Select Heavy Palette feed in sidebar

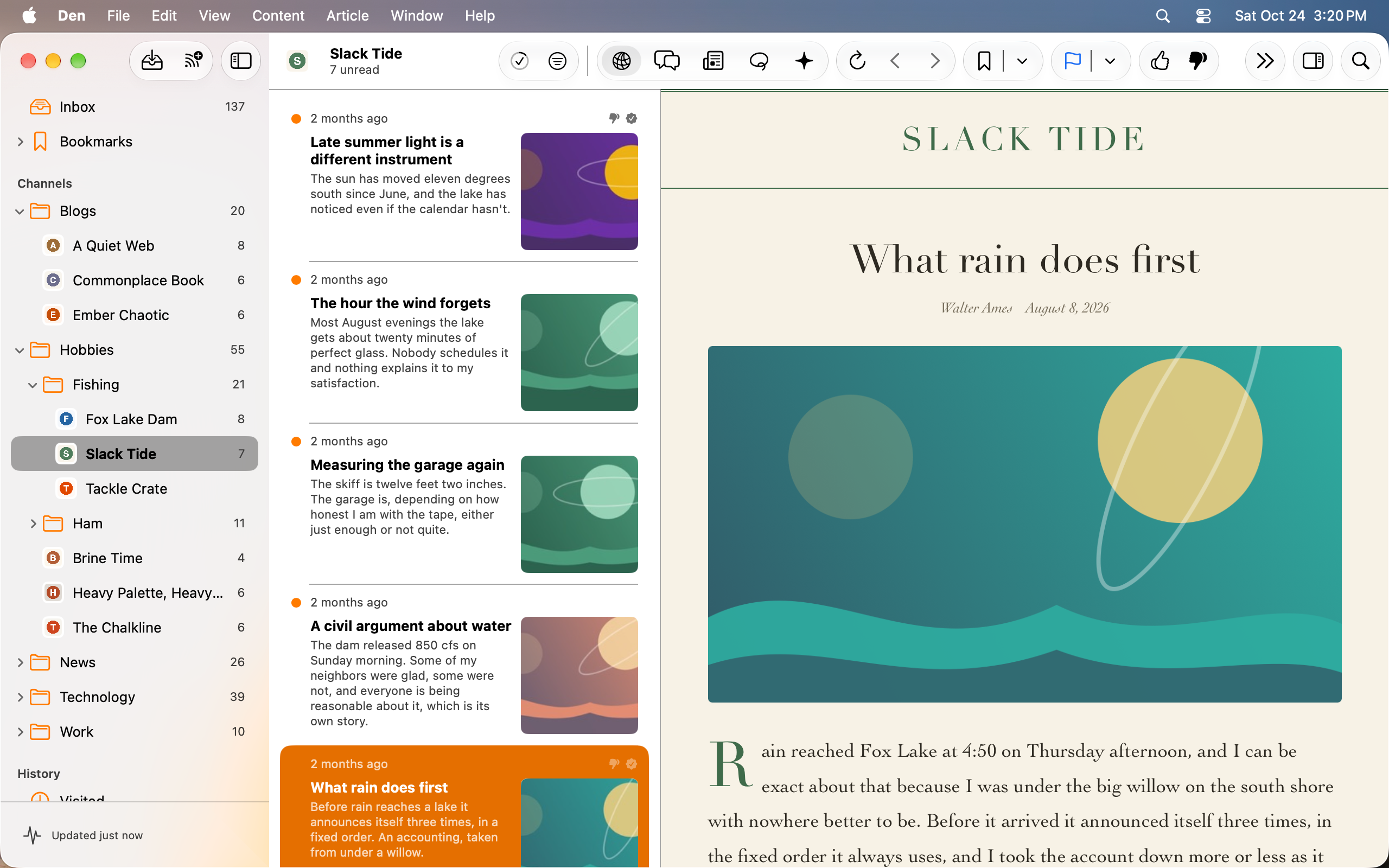point(135,593)
